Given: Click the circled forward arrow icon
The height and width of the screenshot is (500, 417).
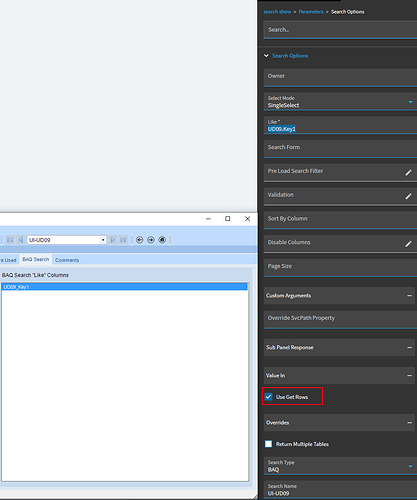Looking at the screenshot, I should pos(151,240).
